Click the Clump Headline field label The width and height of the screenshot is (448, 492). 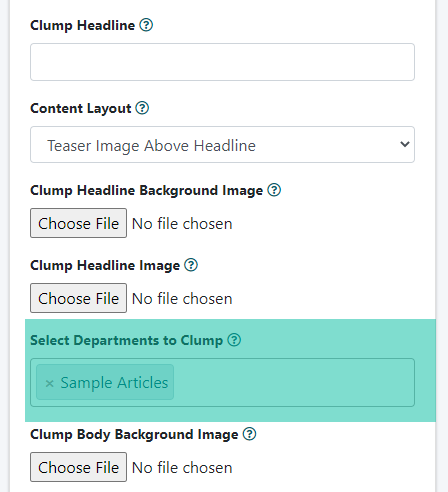coord(82,26)
